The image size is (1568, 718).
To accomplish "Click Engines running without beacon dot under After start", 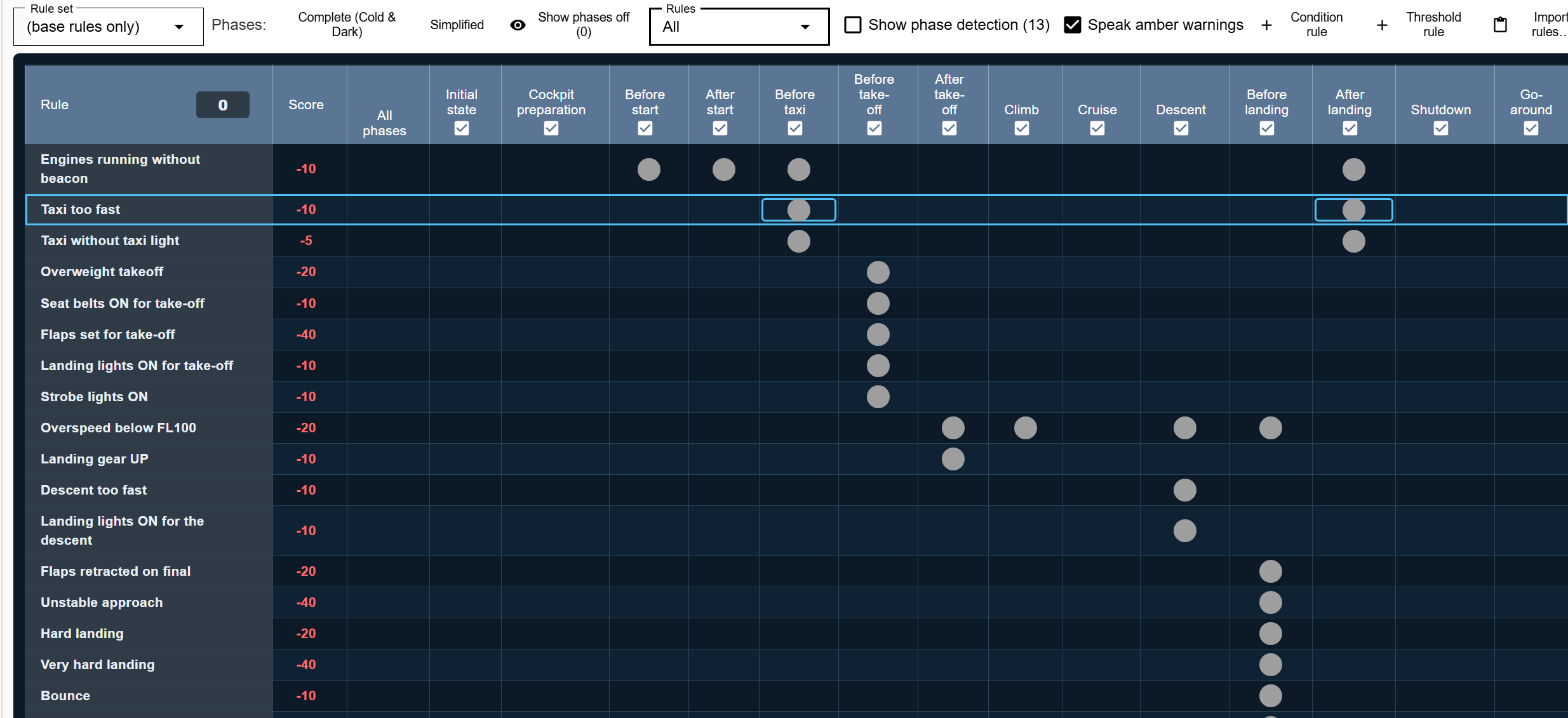I will pyautogui.click(x=724, y=170).
